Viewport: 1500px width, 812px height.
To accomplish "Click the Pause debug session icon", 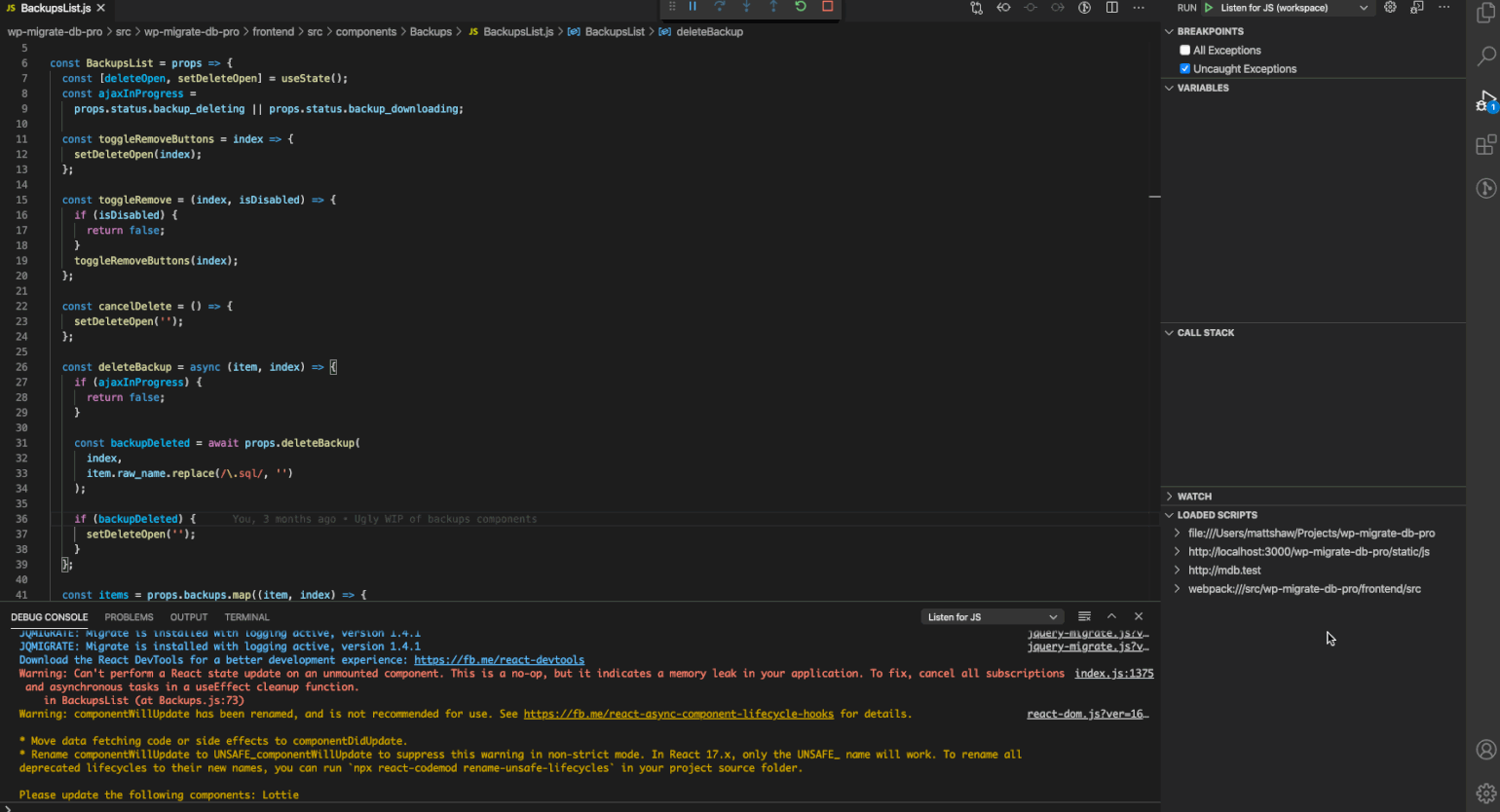I will point(693,8).
